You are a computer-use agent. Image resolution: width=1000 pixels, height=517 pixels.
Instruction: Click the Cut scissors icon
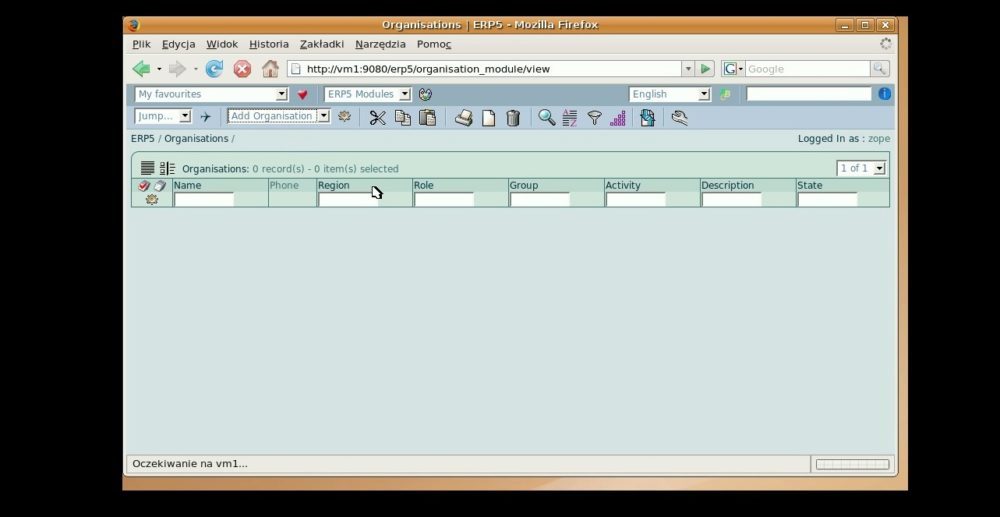pyautogui.click(x=377, y=118)
